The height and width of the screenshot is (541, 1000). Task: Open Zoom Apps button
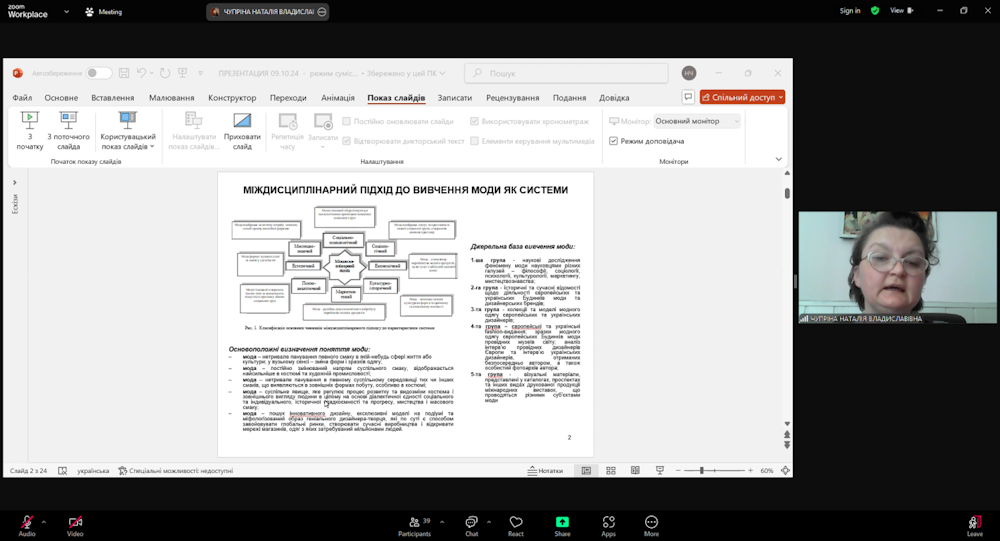click(x=608, y=526)
